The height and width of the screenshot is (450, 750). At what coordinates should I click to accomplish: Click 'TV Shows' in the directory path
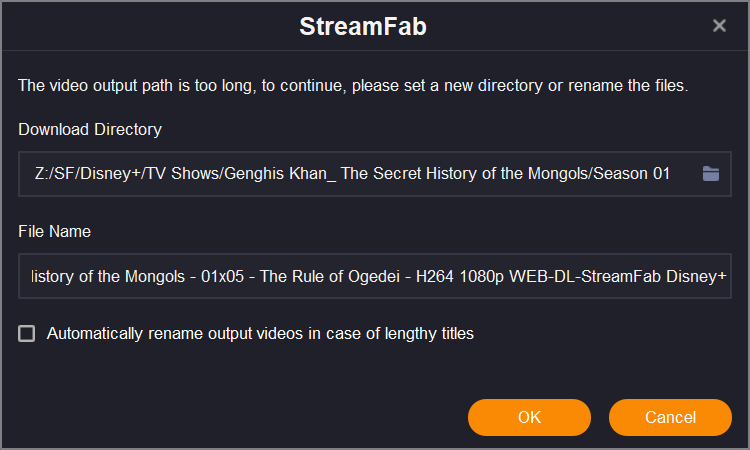click(x=188, y=174)
